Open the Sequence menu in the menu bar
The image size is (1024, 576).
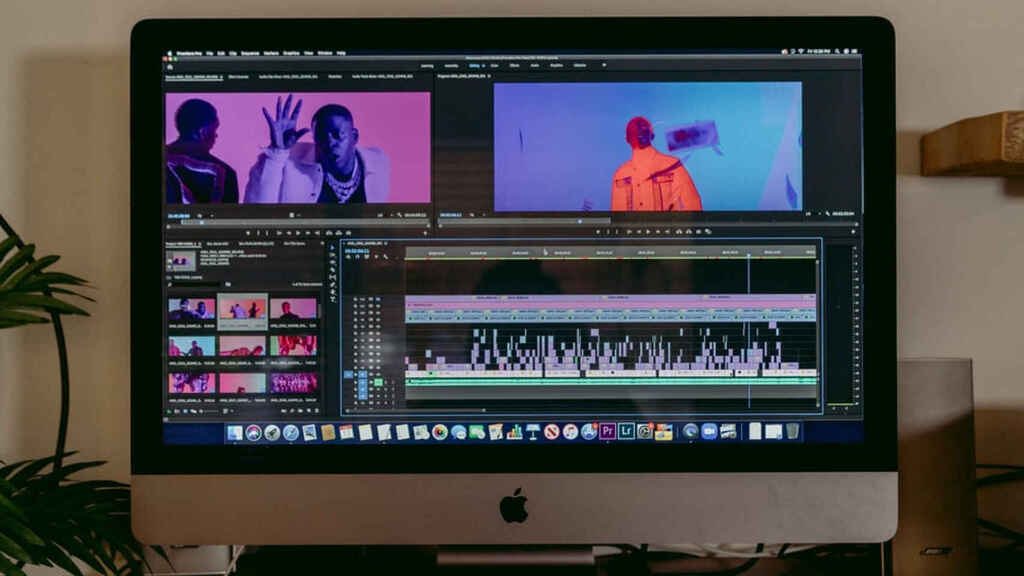pos(249,53)
